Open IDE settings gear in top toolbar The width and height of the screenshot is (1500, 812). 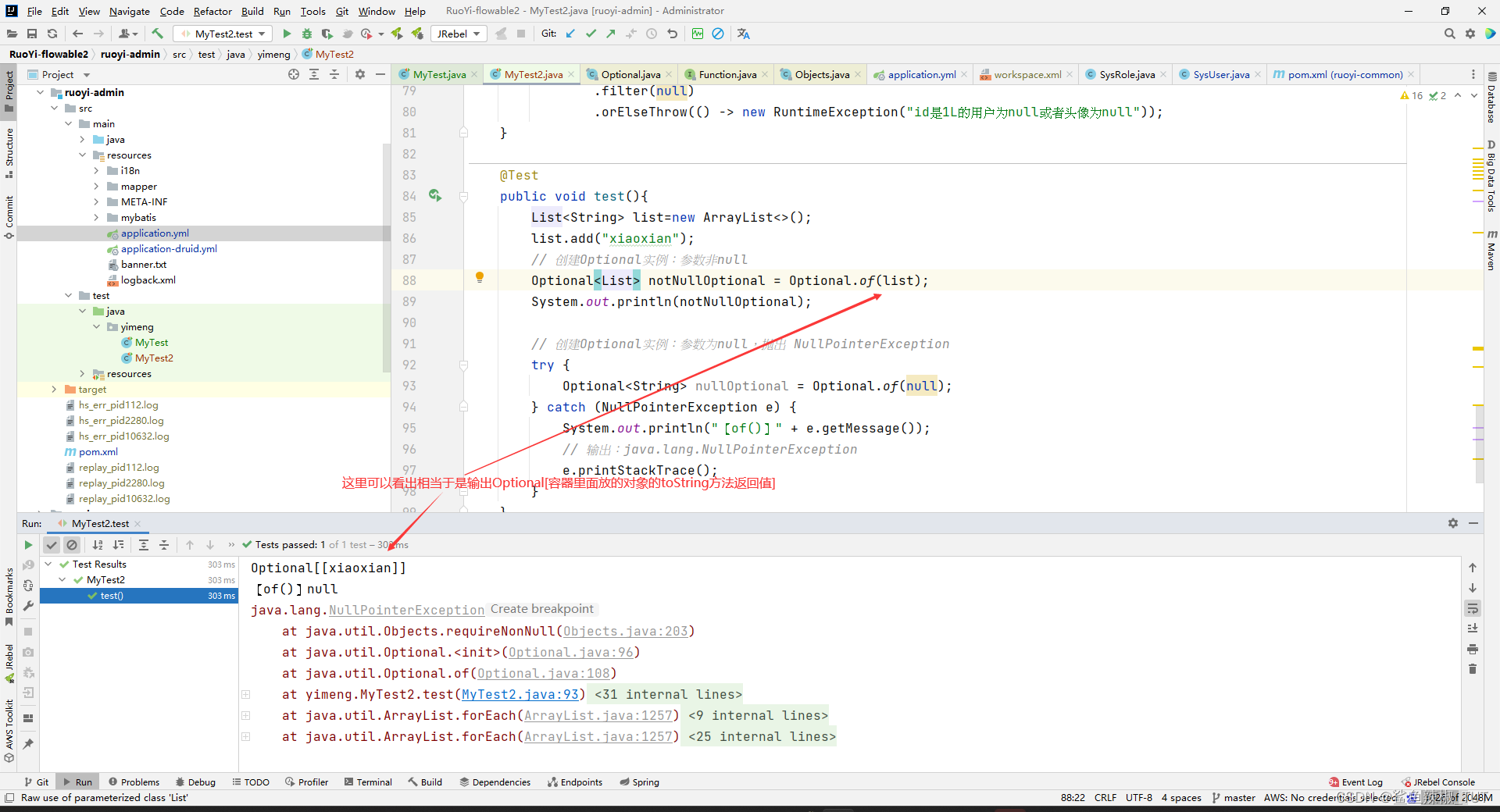pyautogui.click(x=1470, y=34)
